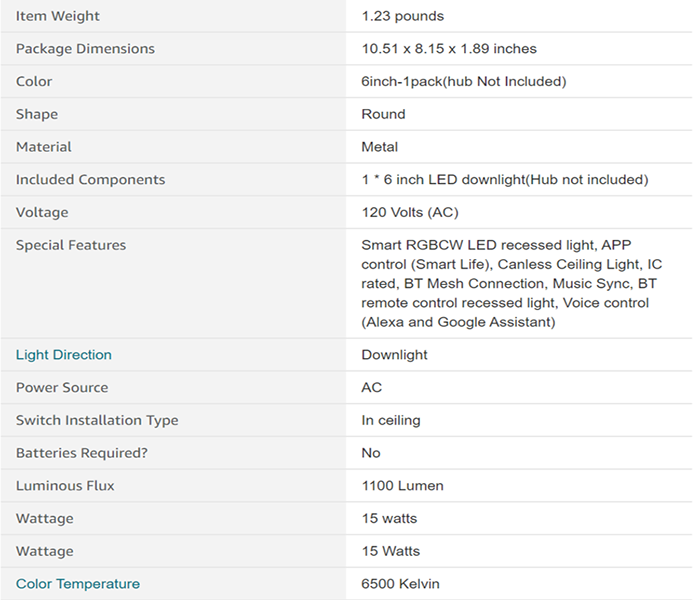Click the Material value Metal
Image resolution: width=700 pixels, height=600 pixels.
(379, 147)
